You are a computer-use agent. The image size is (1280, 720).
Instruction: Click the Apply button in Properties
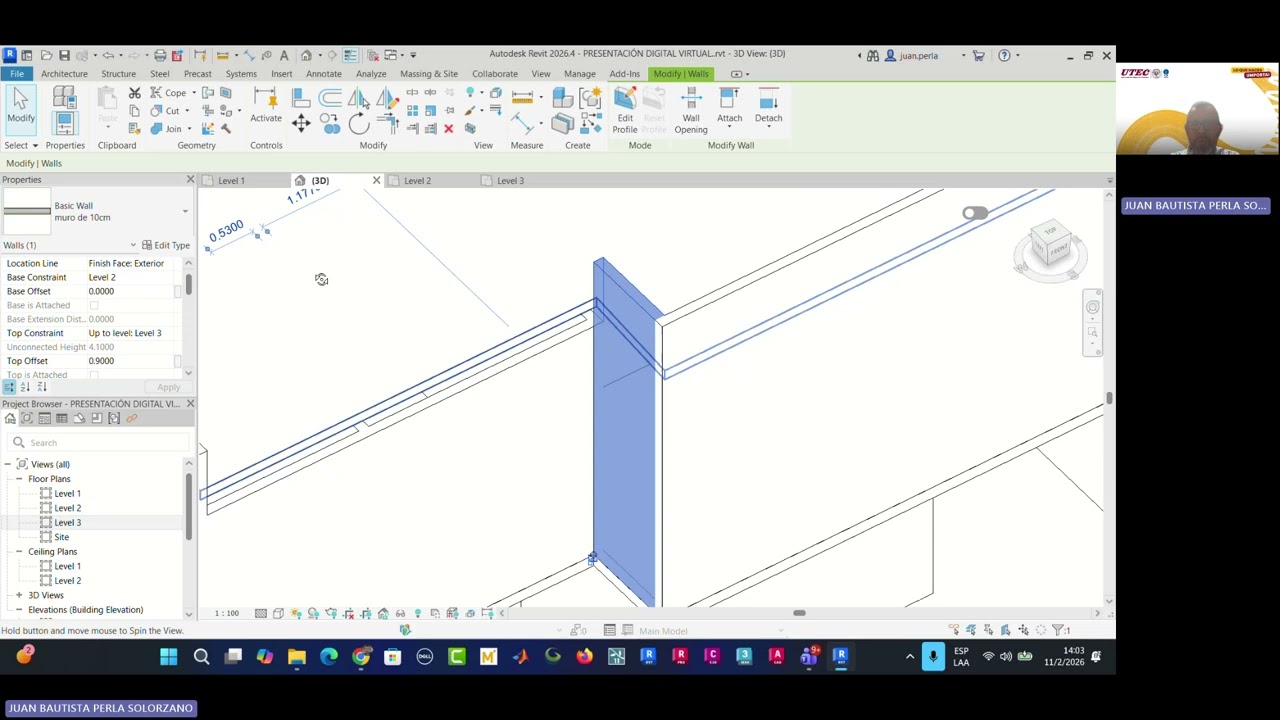pyautogui.click(x=168, y=387)
